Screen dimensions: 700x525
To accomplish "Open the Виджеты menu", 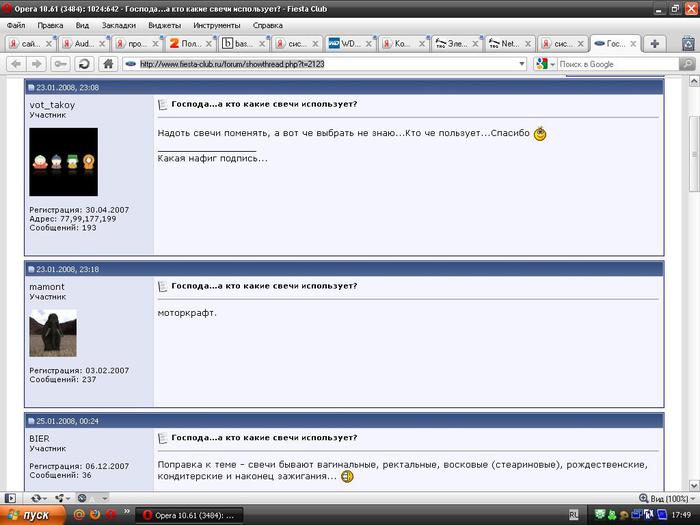I will [x=164, y=25].
